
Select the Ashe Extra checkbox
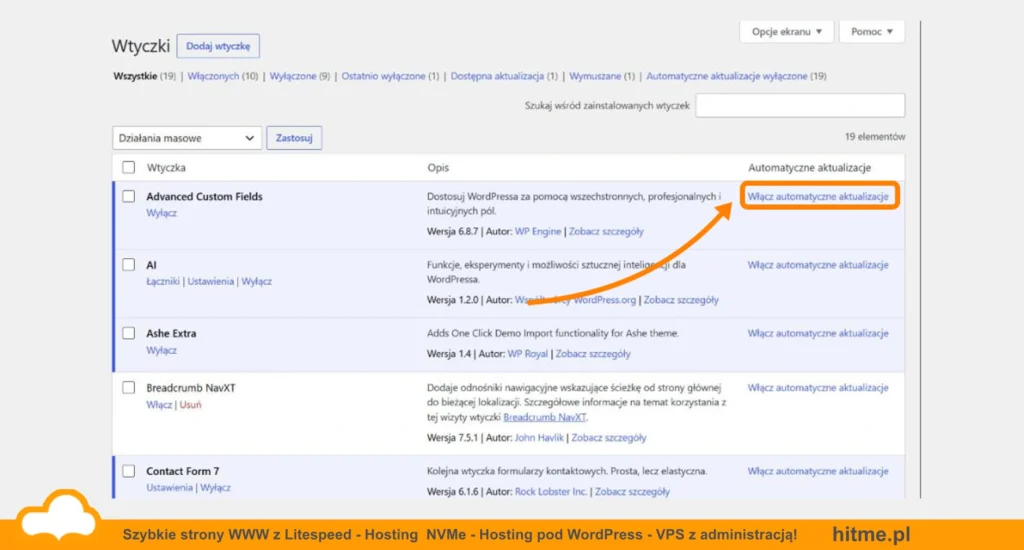point(129,333)
